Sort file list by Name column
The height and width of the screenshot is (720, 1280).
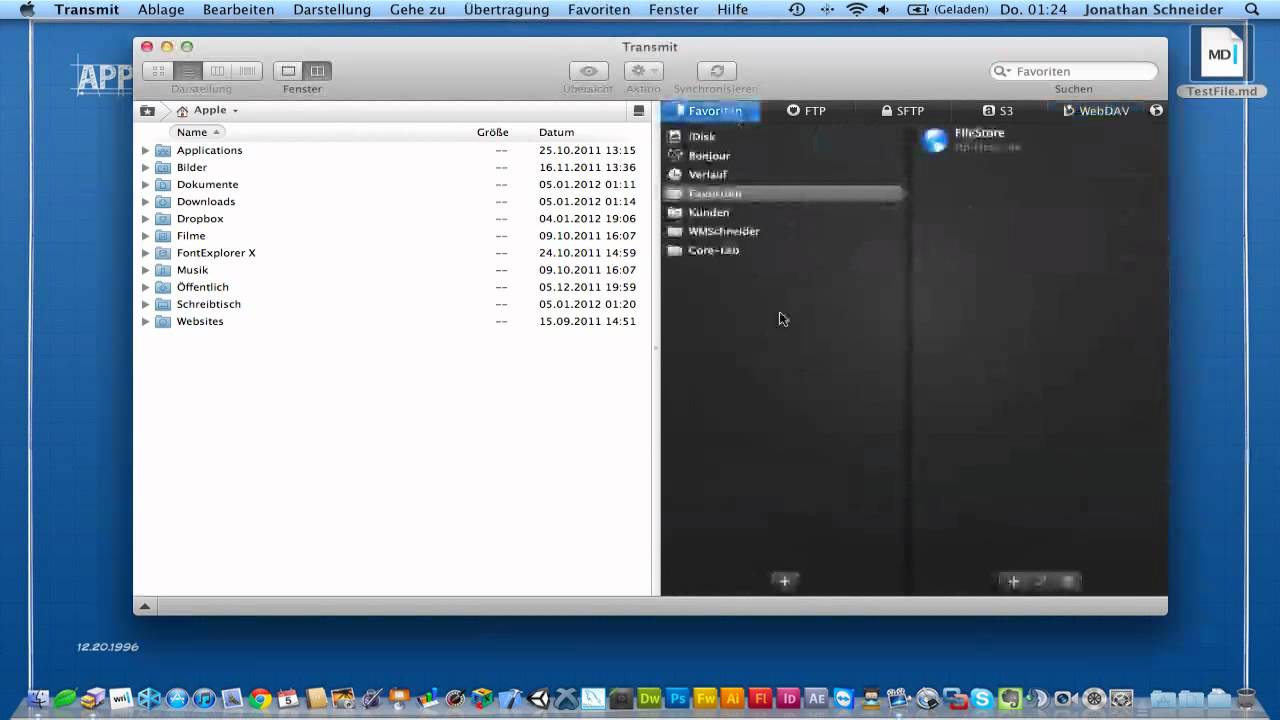tap(198, 132)
